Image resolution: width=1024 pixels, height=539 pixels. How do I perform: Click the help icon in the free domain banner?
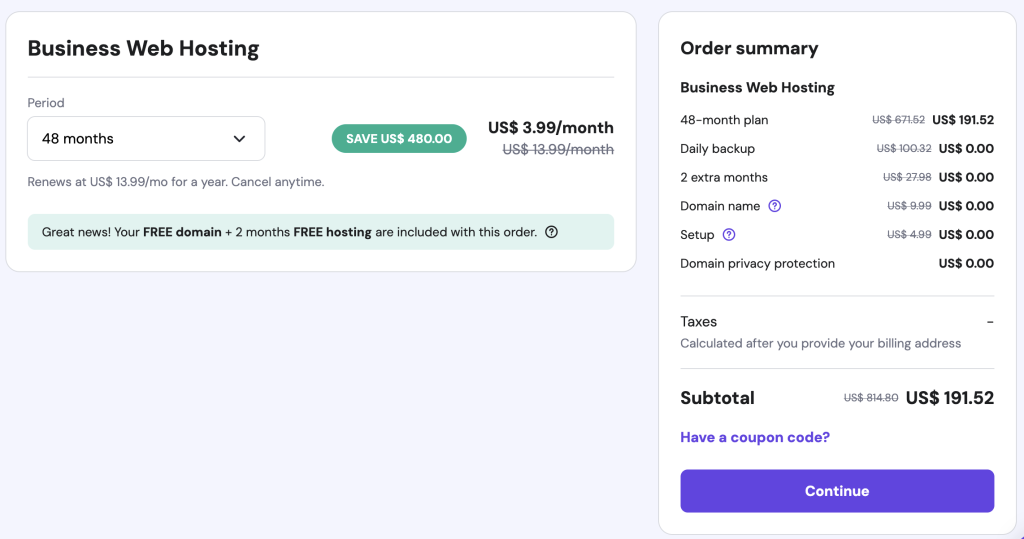(551, 232)
